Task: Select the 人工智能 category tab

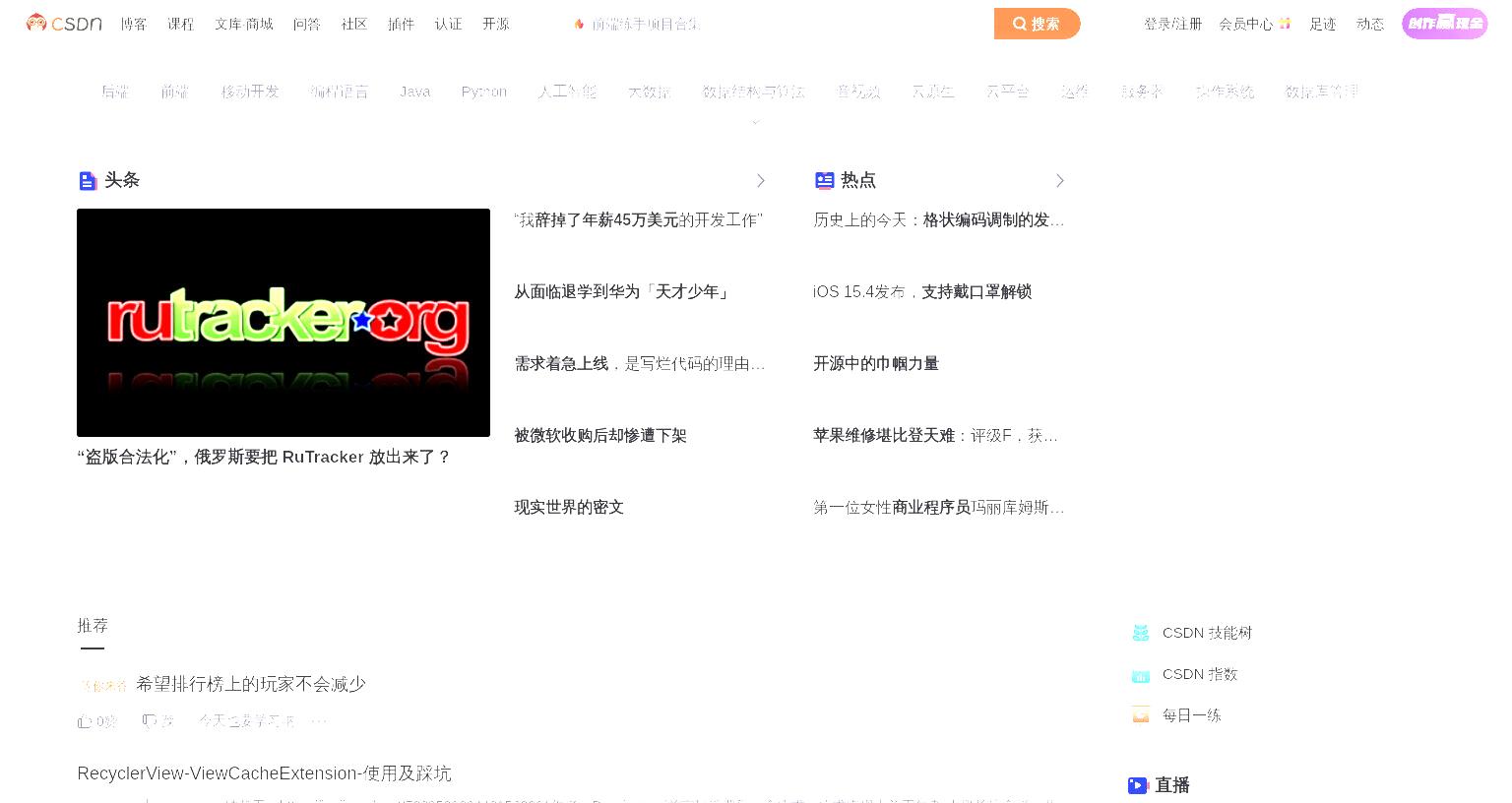Action: tap(568, 92)
